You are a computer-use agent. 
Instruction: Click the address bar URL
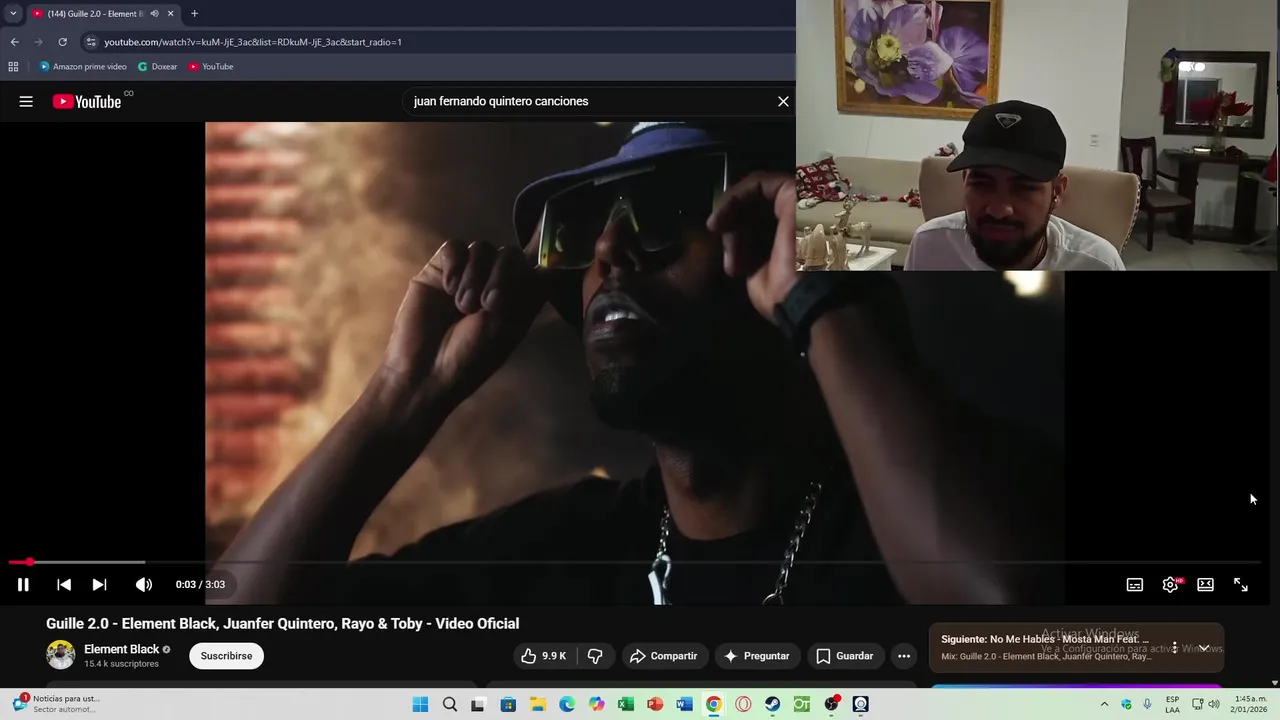pyautogui.click(x=253, y=42)
